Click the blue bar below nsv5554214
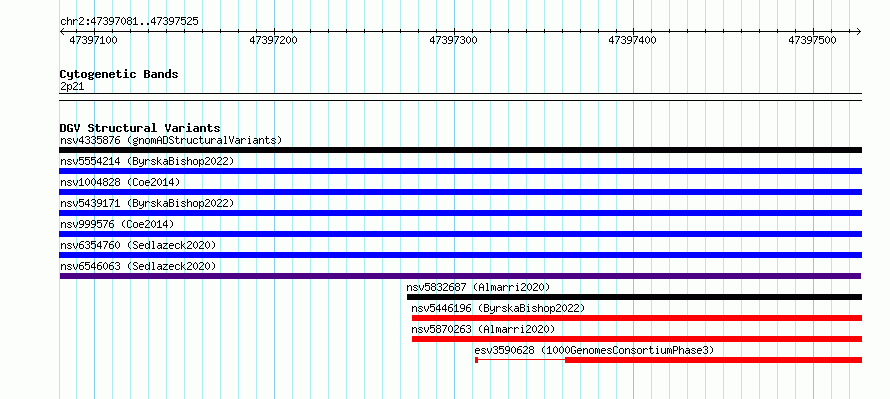 coord(460,171)
